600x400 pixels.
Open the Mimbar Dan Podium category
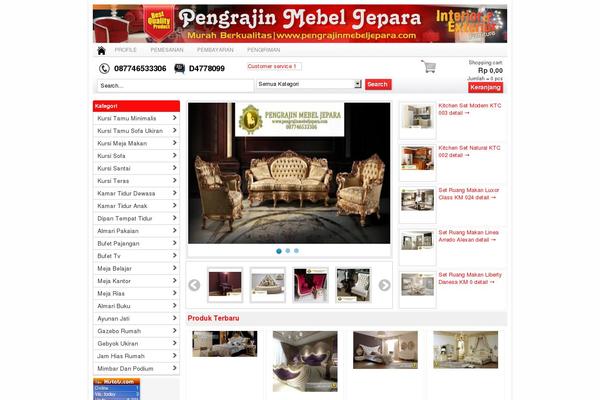click(x=136, y=368)
